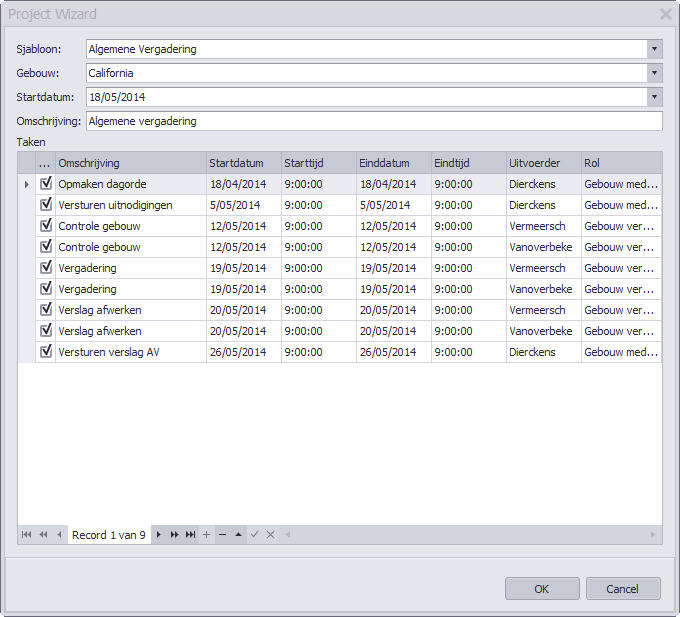Uncheck the Opmaken dagorde task
This screenshot has width=680, height=617.
click(x=46, y=183)
